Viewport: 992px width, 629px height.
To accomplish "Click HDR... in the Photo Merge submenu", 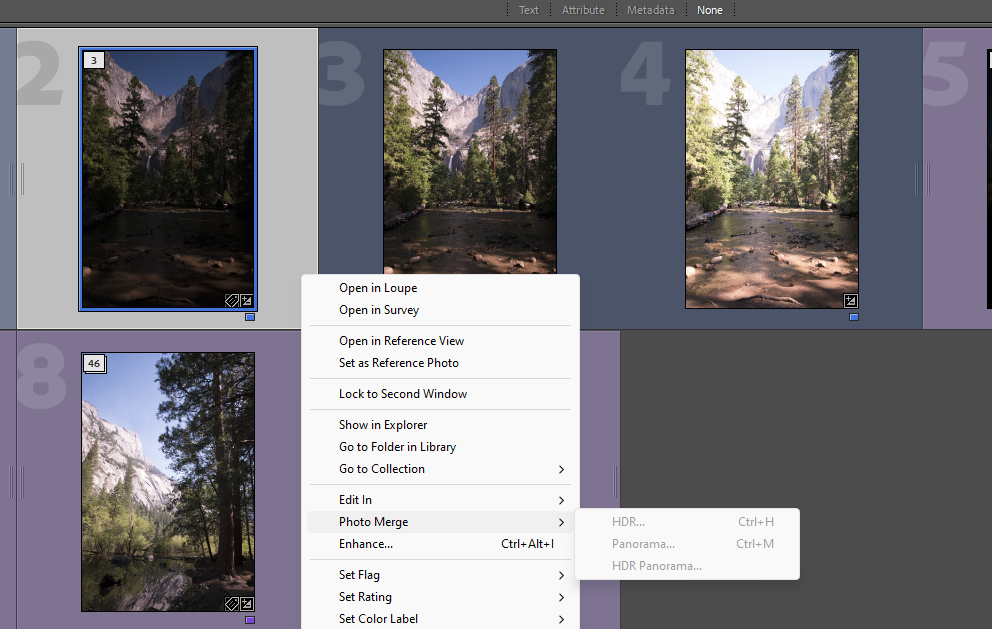I will click(687, 522).
